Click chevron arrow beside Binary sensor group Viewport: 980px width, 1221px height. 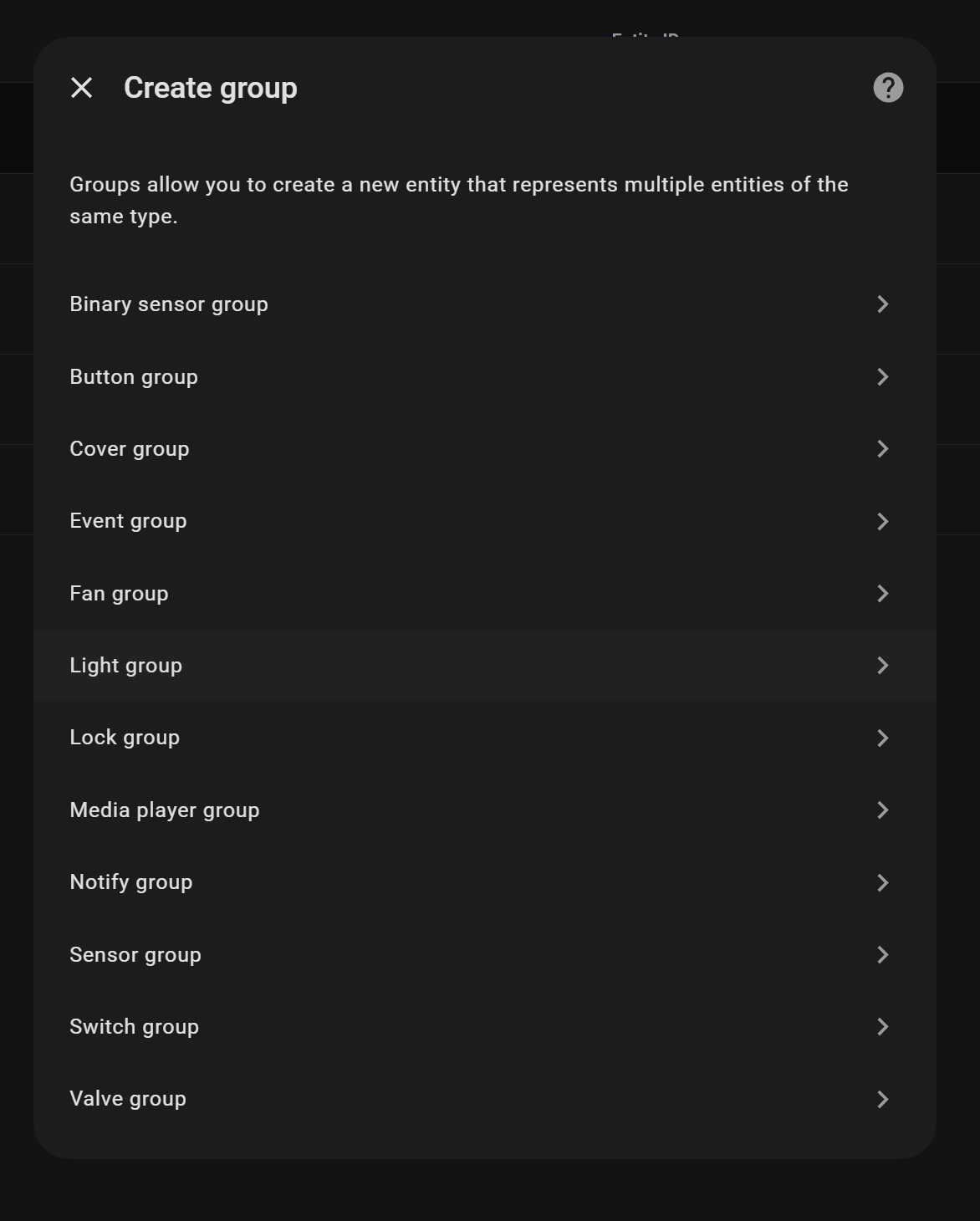click(x=882, y=304)
